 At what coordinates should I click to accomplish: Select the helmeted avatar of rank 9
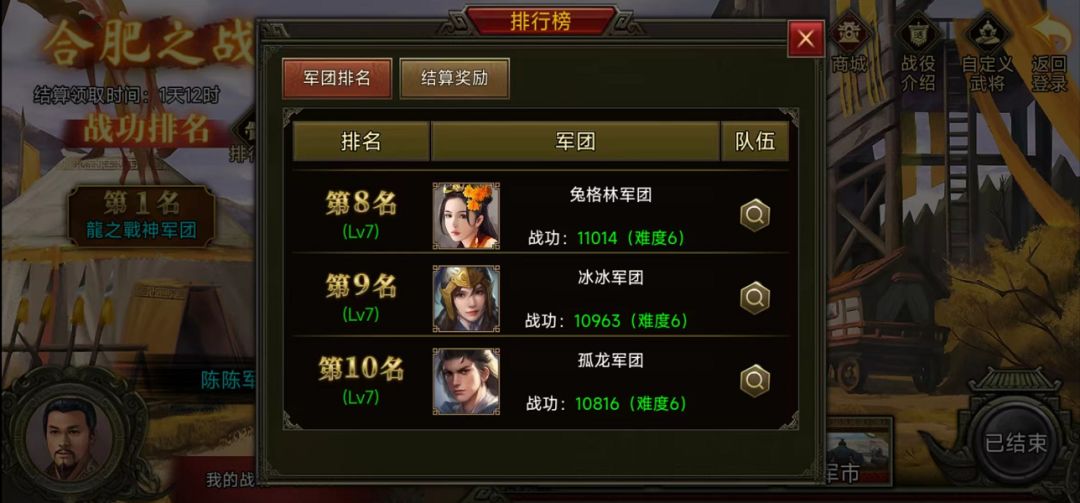[466, 298]
